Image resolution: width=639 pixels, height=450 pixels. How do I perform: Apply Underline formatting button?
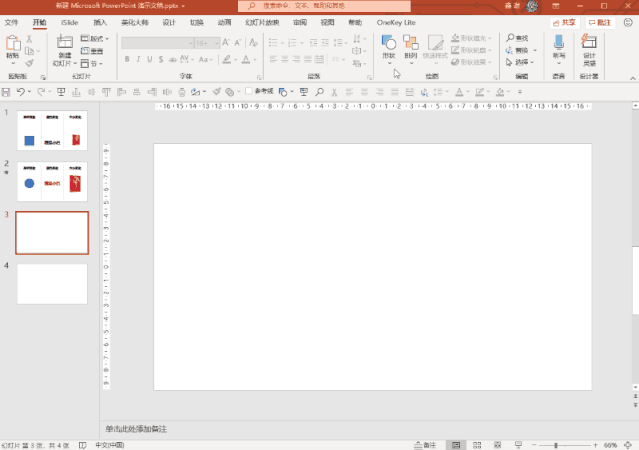click(x=151, y=59)
